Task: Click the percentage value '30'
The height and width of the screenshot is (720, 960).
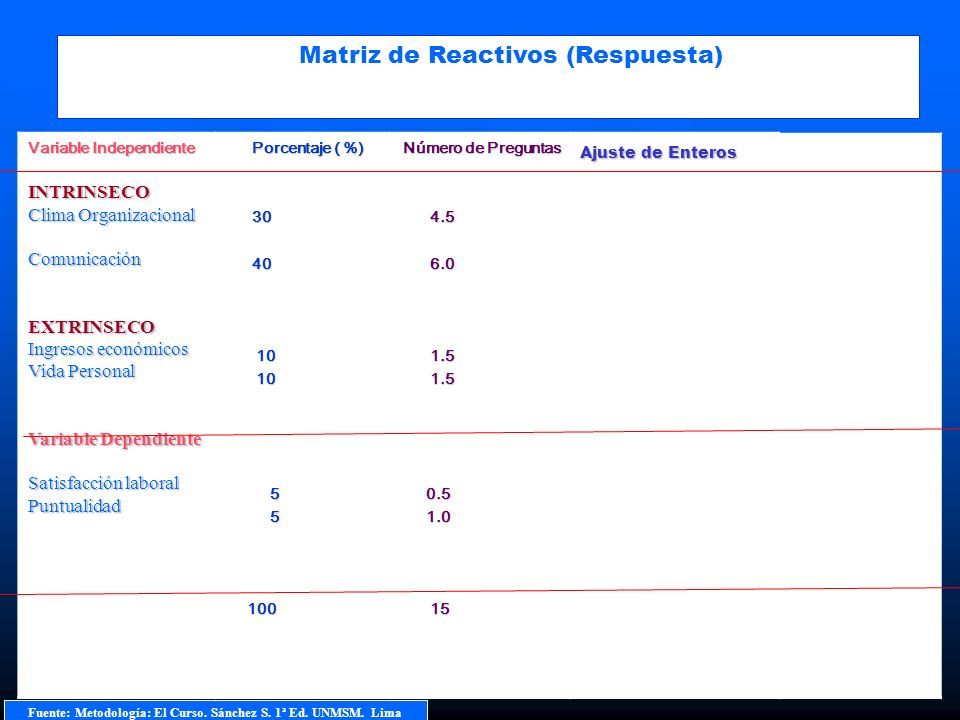Action: [262, 217]
